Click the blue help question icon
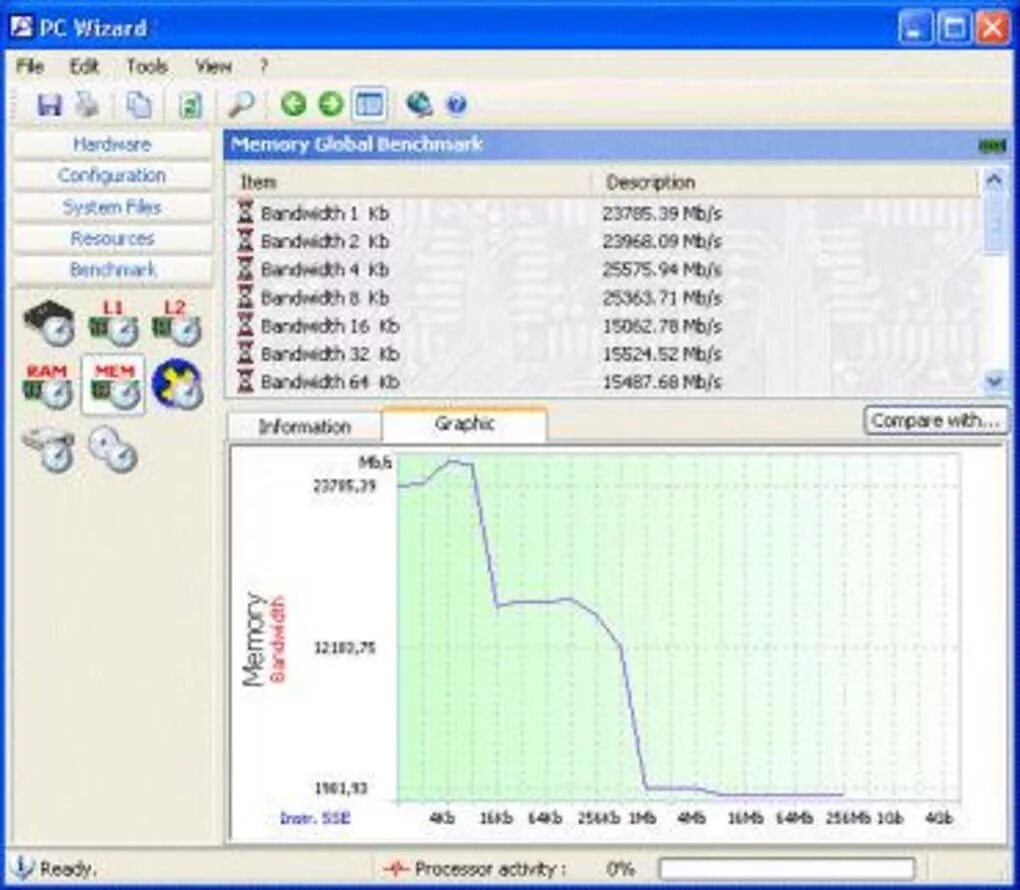Image resolution: width=1020 pixels, height=890 pixels. (x=457, y=104)
